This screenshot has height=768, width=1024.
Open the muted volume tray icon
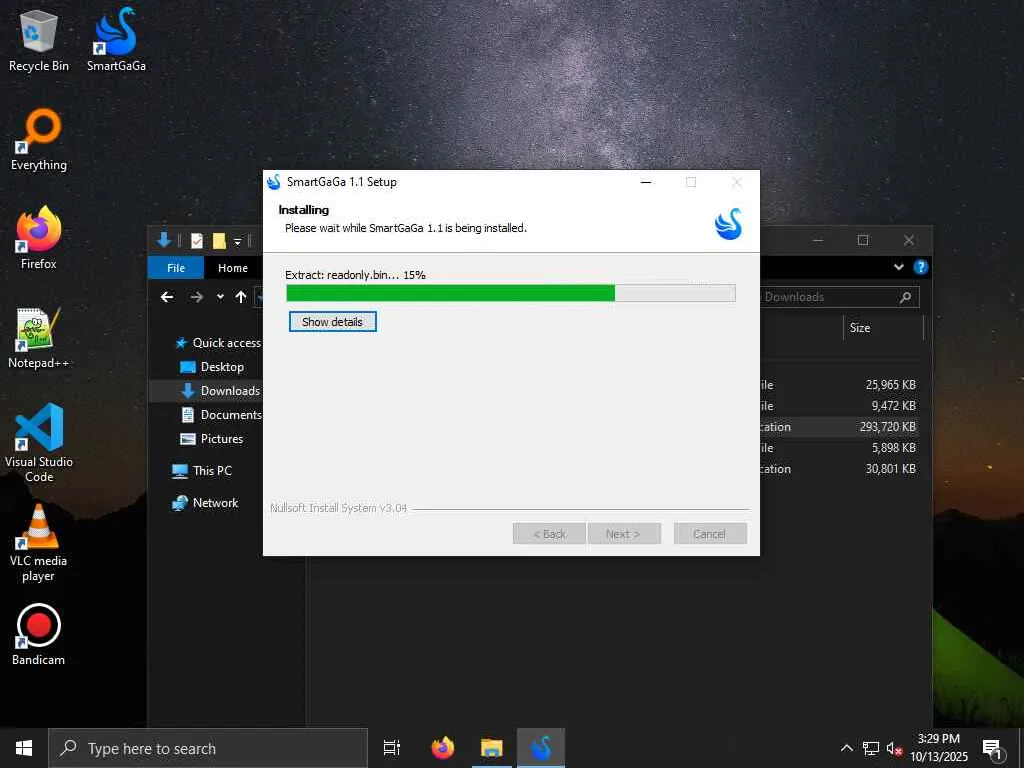point(895,748)
